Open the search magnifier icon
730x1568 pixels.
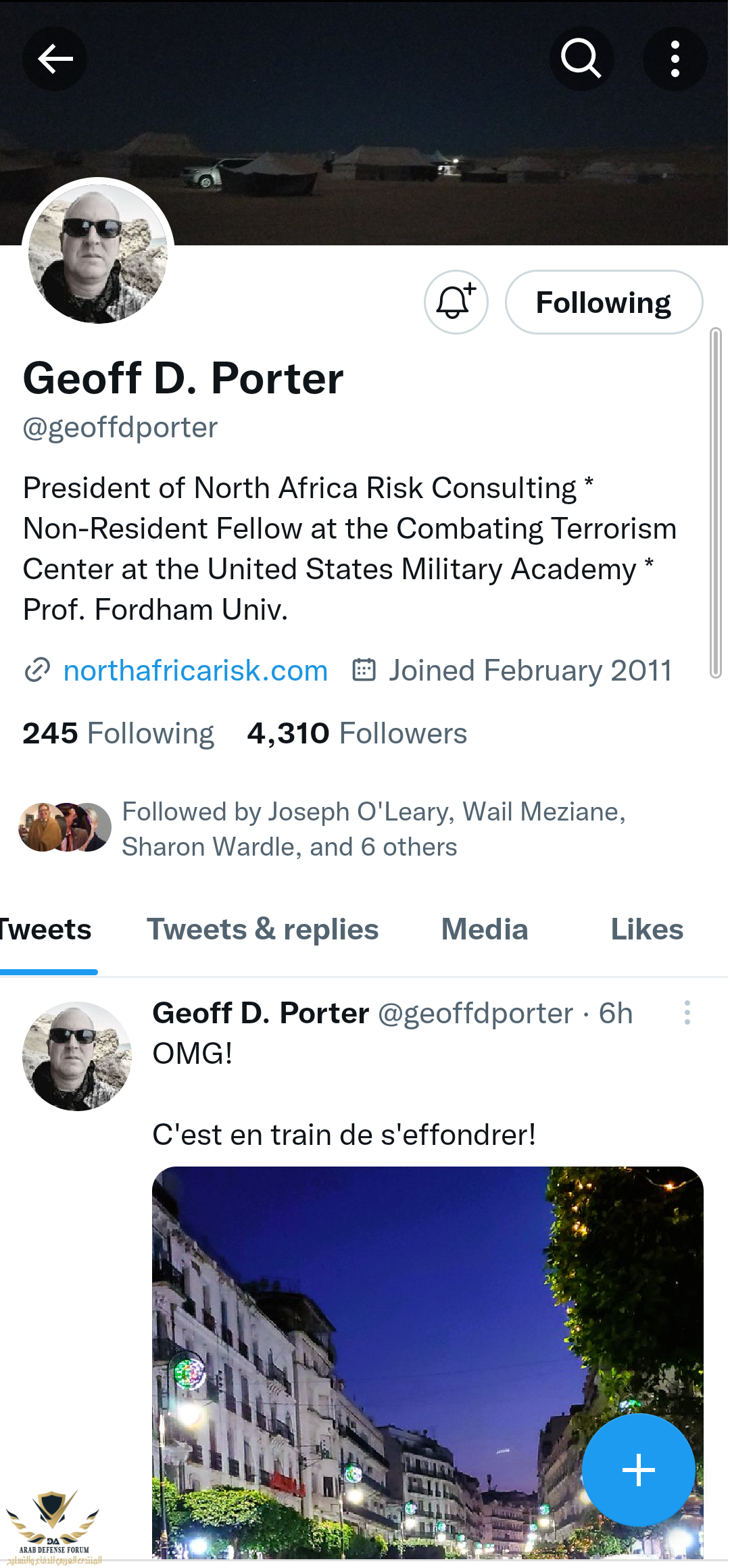tap(581, 59)
